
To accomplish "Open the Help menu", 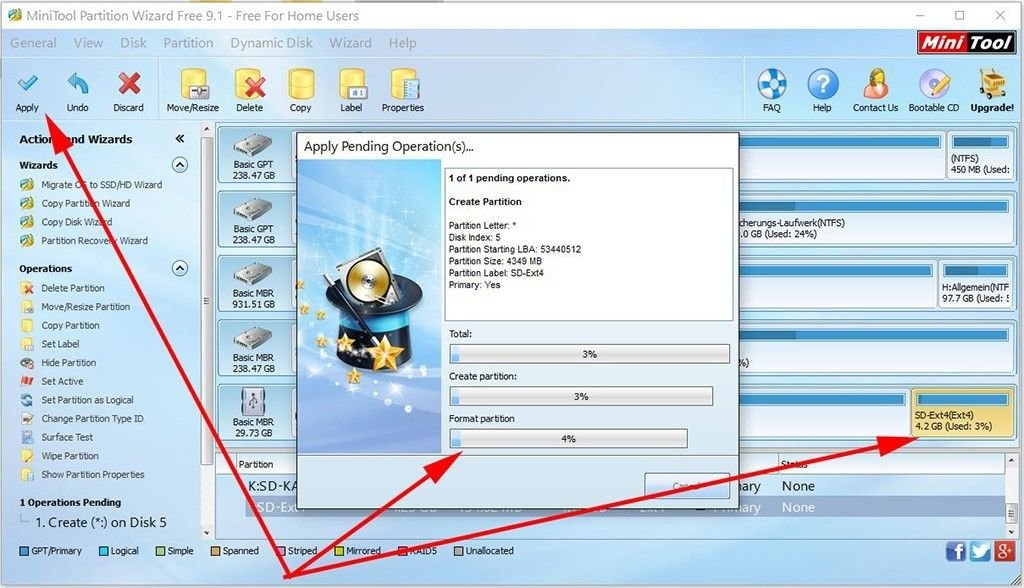I will (x=402, y=43).
